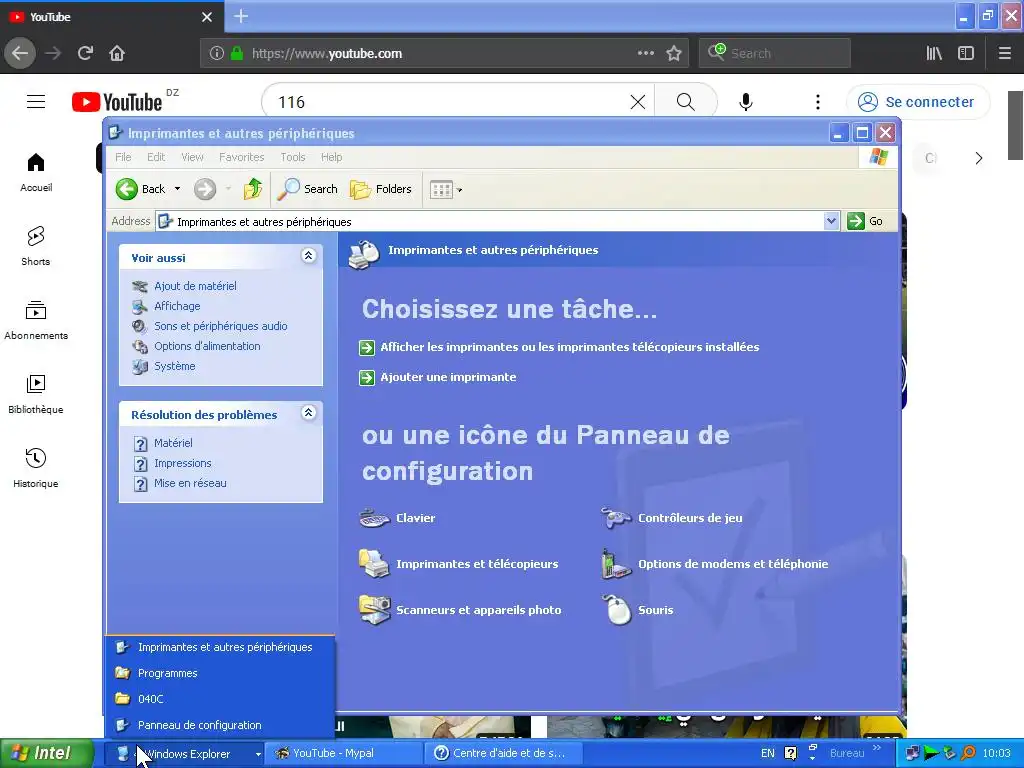
Task: Open the YouTube guide hamburger menu
Action: tap(36, 102)
